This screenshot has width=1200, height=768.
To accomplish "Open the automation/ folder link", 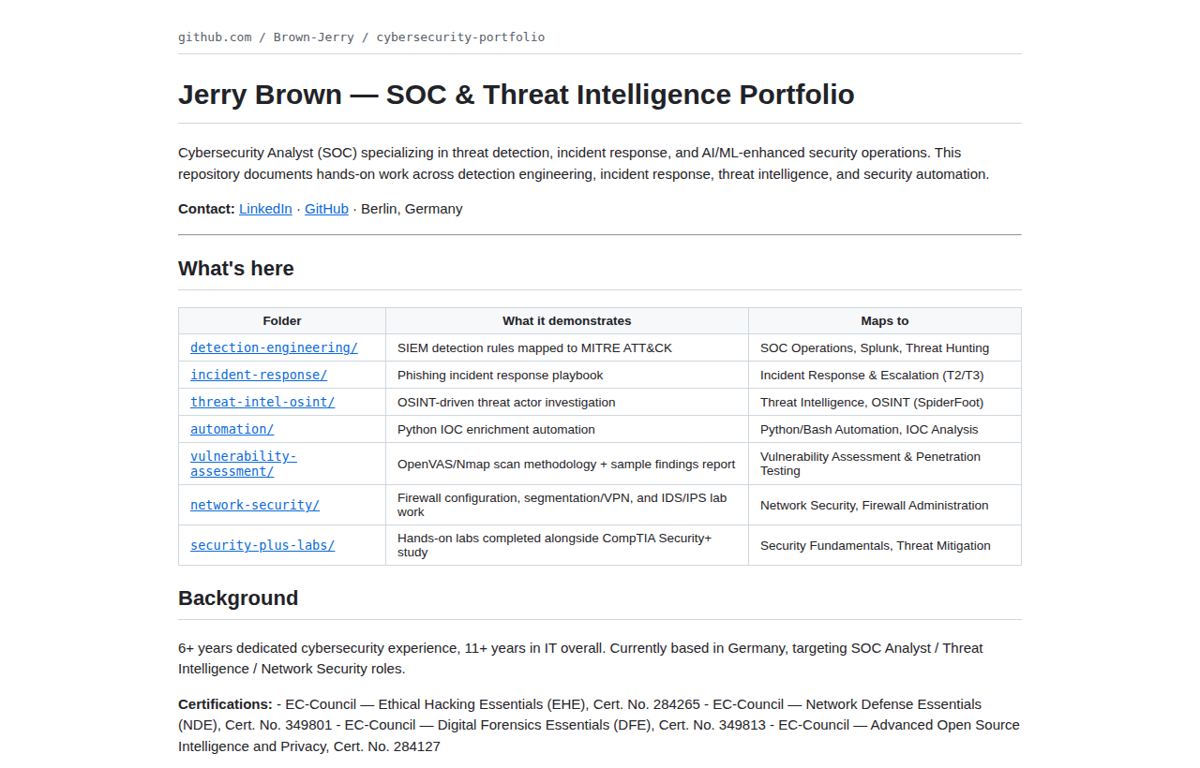I will pyautogui.click(x=232, y=429).
